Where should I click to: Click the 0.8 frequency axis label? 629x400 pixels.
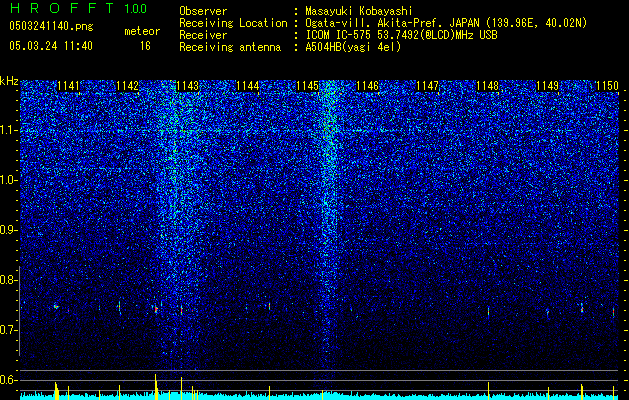pyautogui.click(x=8, y=280)
